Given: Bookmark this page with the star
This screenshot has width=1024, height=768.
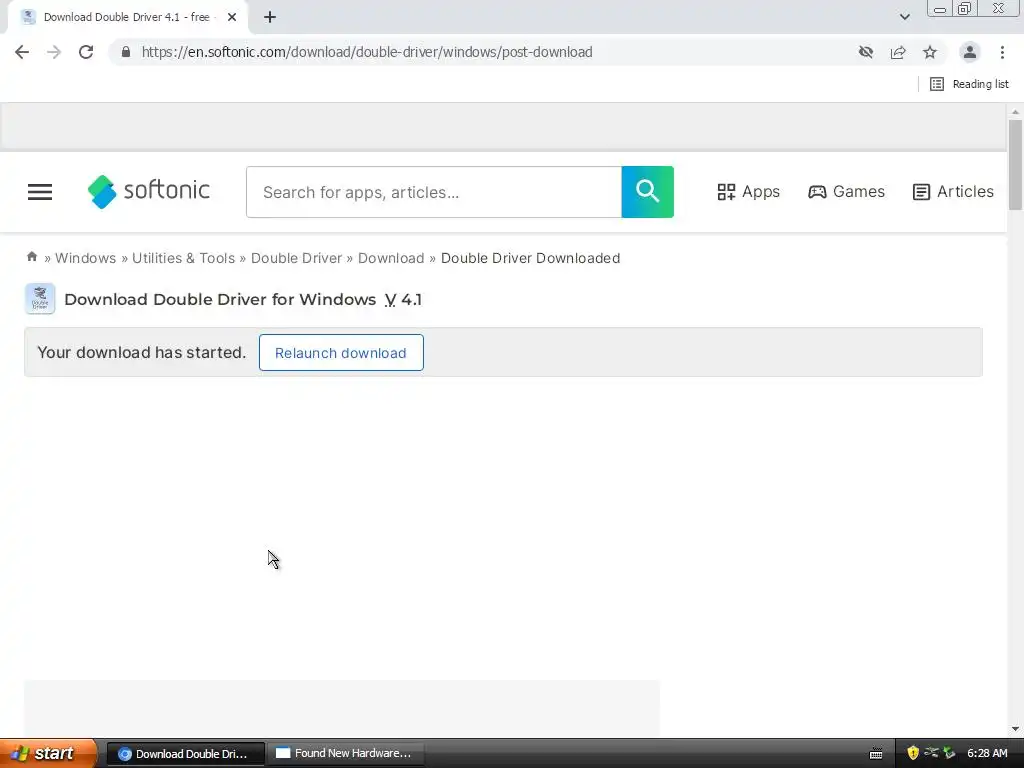Looking at the screenshot, I should tap(930, 52).
